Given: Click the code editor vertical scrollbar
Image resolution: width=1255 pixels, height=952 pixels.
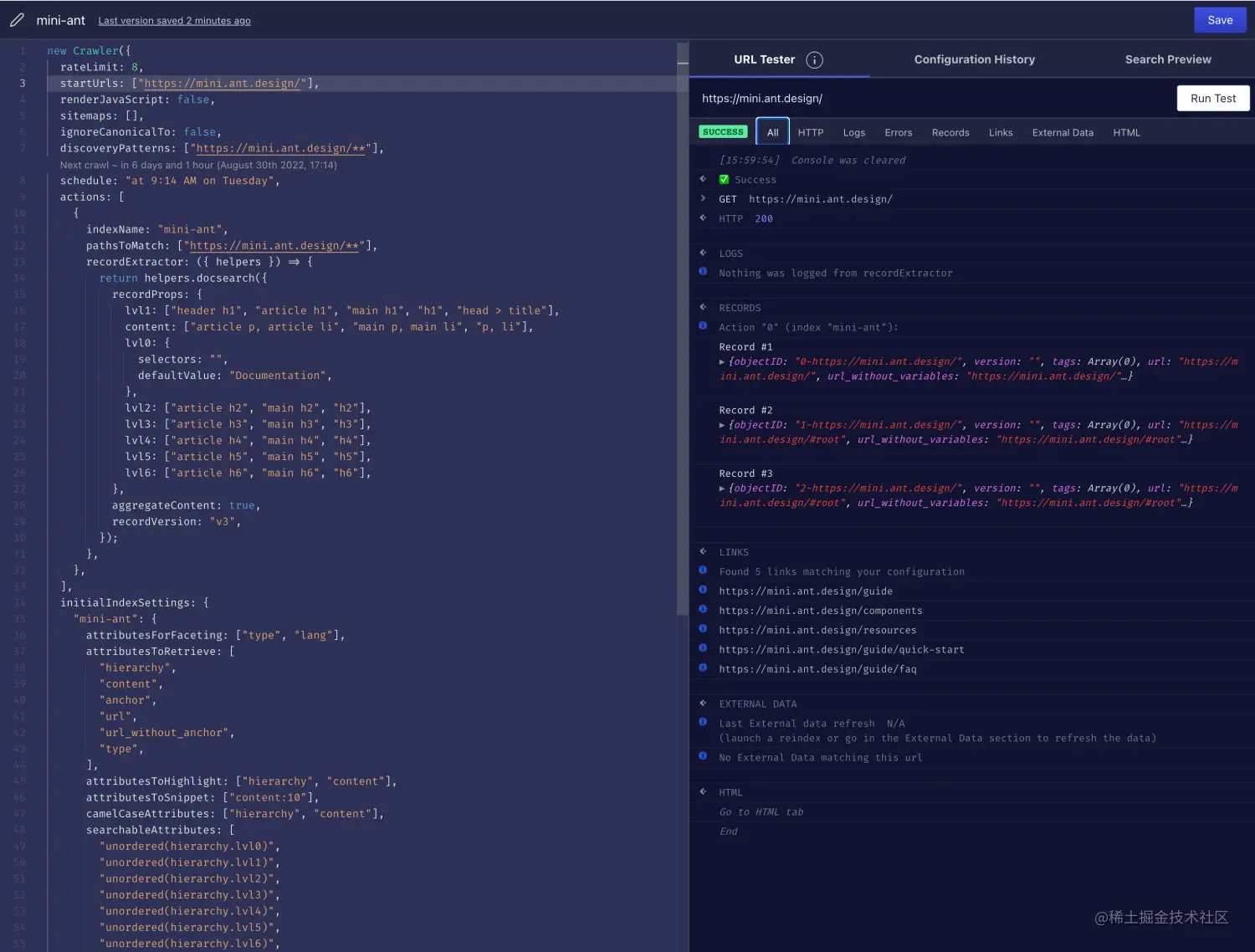Looking at the screenshot, I should [682, 330].
